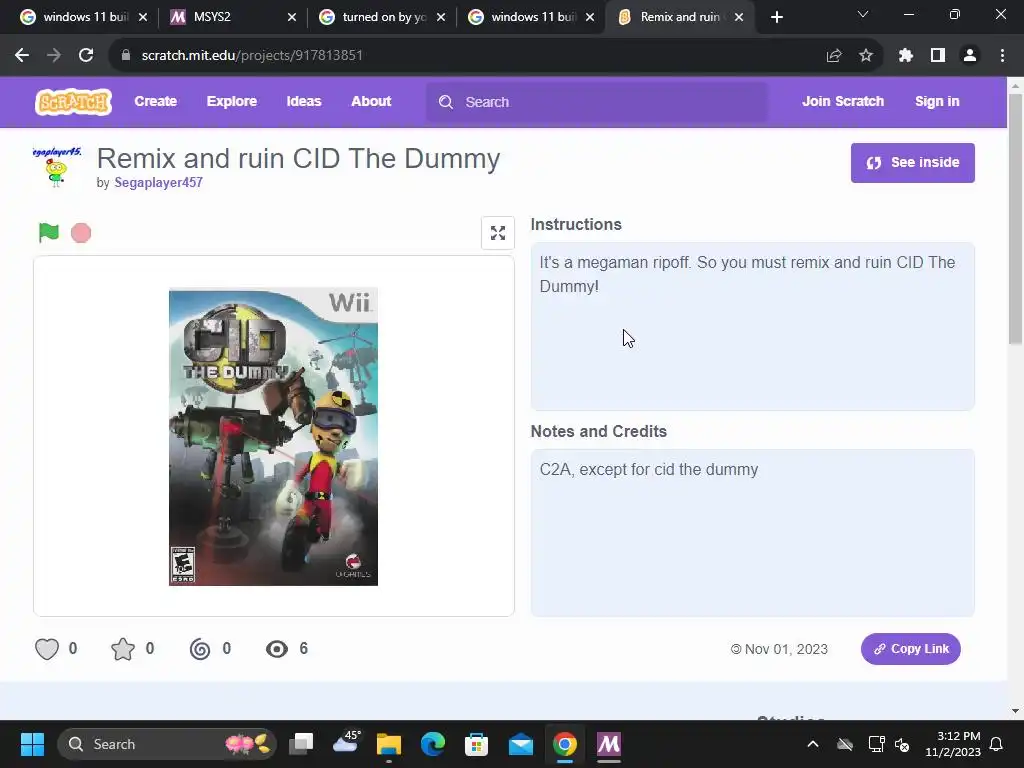The width and height of the screenshot is (1024, 768).
Task: Switch to first 'windows 11 buil' tab
Action: (83, 17)
